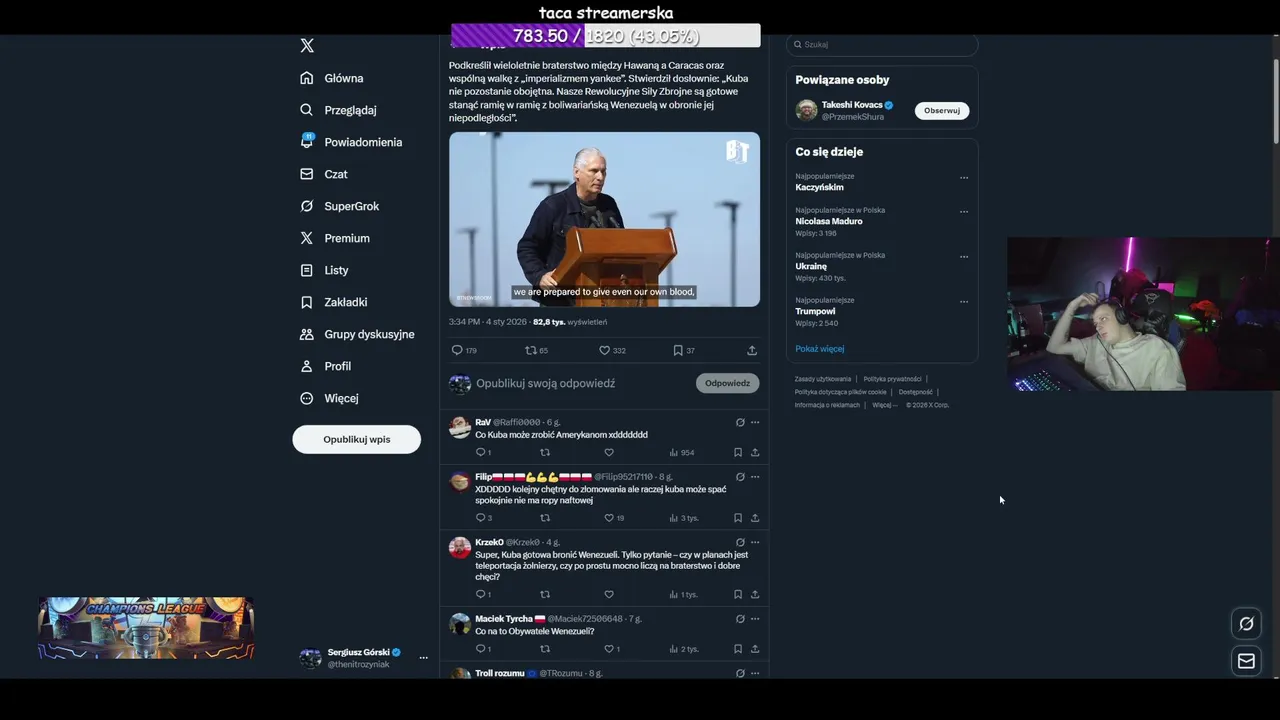Image resolution: width=1280 pixels, height=720 pixels.
Task: Open the Grok floating button icon
Action: tap(1246, 624)
